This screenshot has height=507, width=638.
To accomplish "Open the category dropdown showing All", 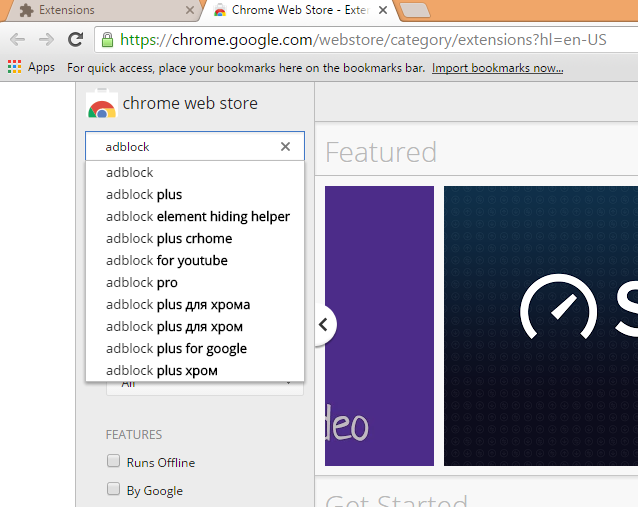I will [205, 388].
